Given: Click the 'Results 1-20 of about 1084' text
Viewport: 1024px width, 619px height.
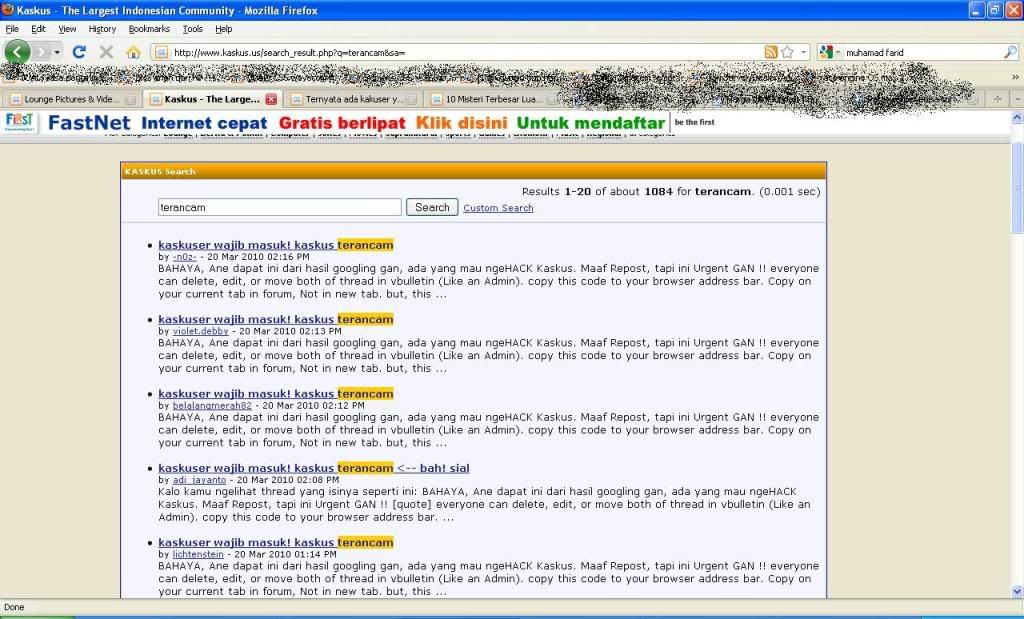Looking at the screenshot, I should [597, 192].
